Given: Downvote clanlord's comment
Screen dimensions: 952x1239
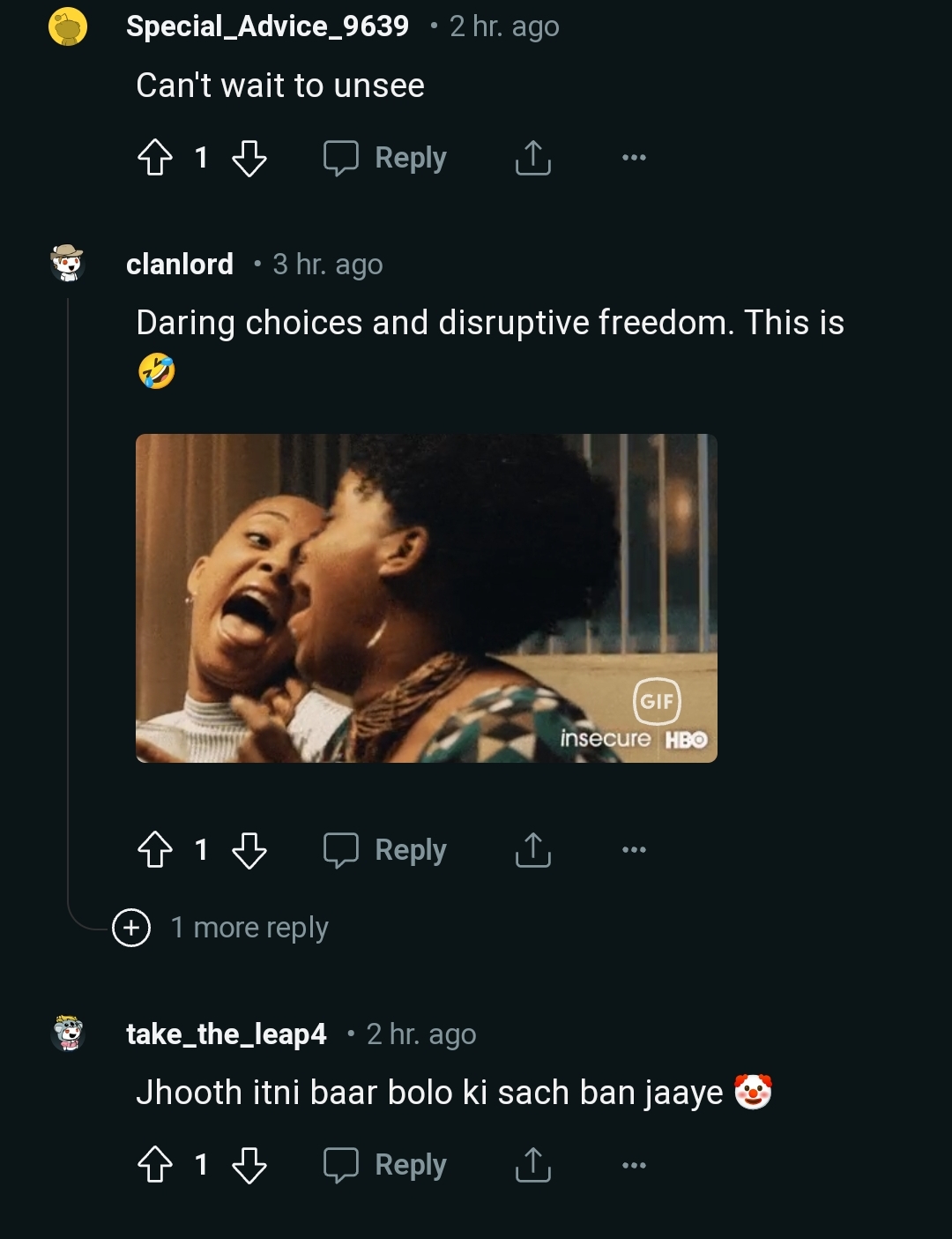Looking at the screenshot, I should [x=249, y=850].
